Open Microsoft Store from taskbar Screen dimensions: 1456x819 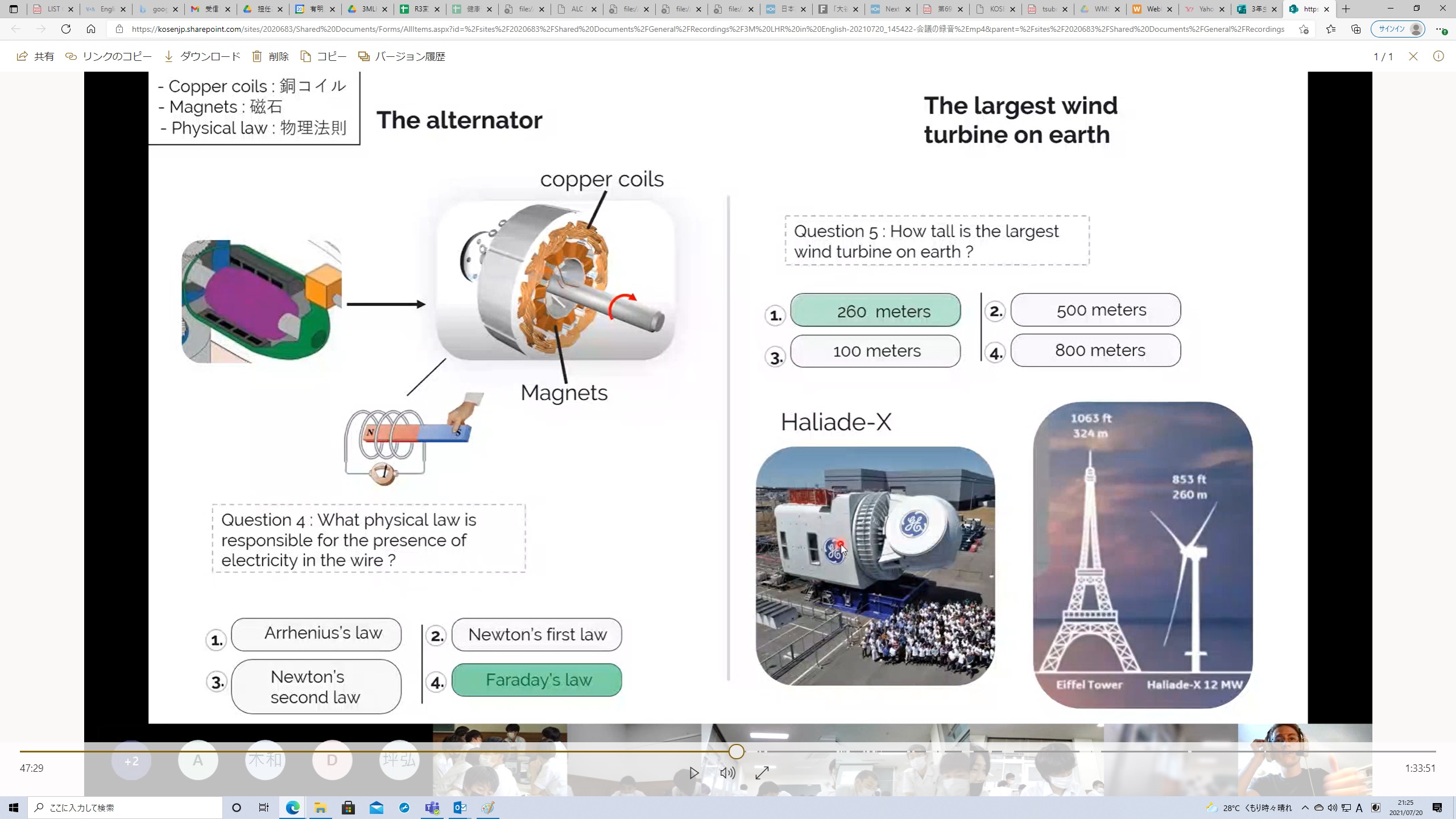click(x=348, y=808)
